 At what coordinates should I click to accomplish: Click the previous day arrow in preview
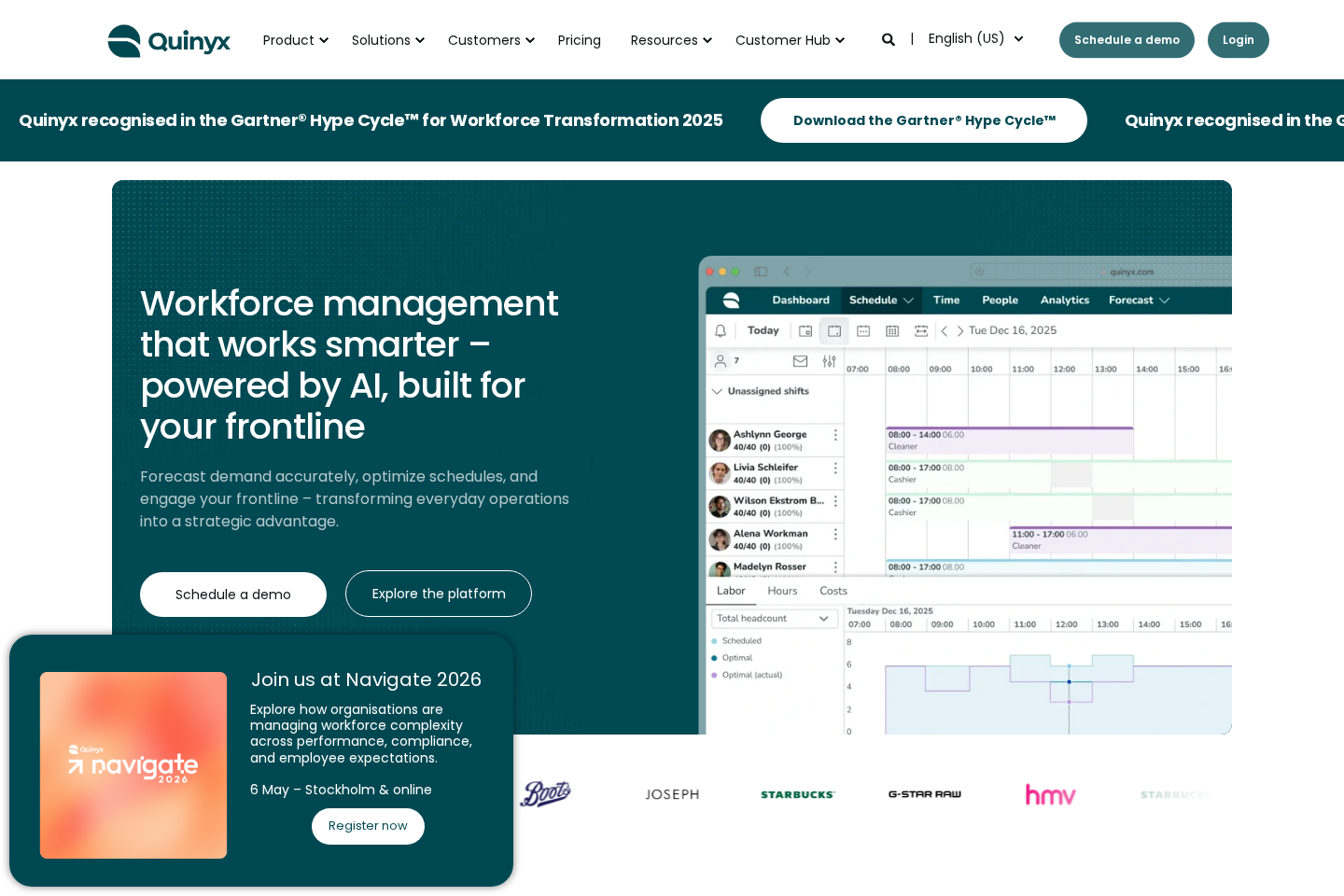(x=945, y=330)
